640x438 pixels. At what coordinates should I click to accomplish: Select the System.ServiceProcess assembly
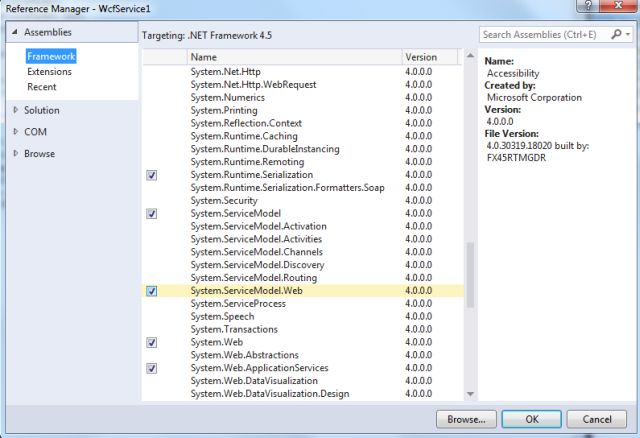[303, 304]
